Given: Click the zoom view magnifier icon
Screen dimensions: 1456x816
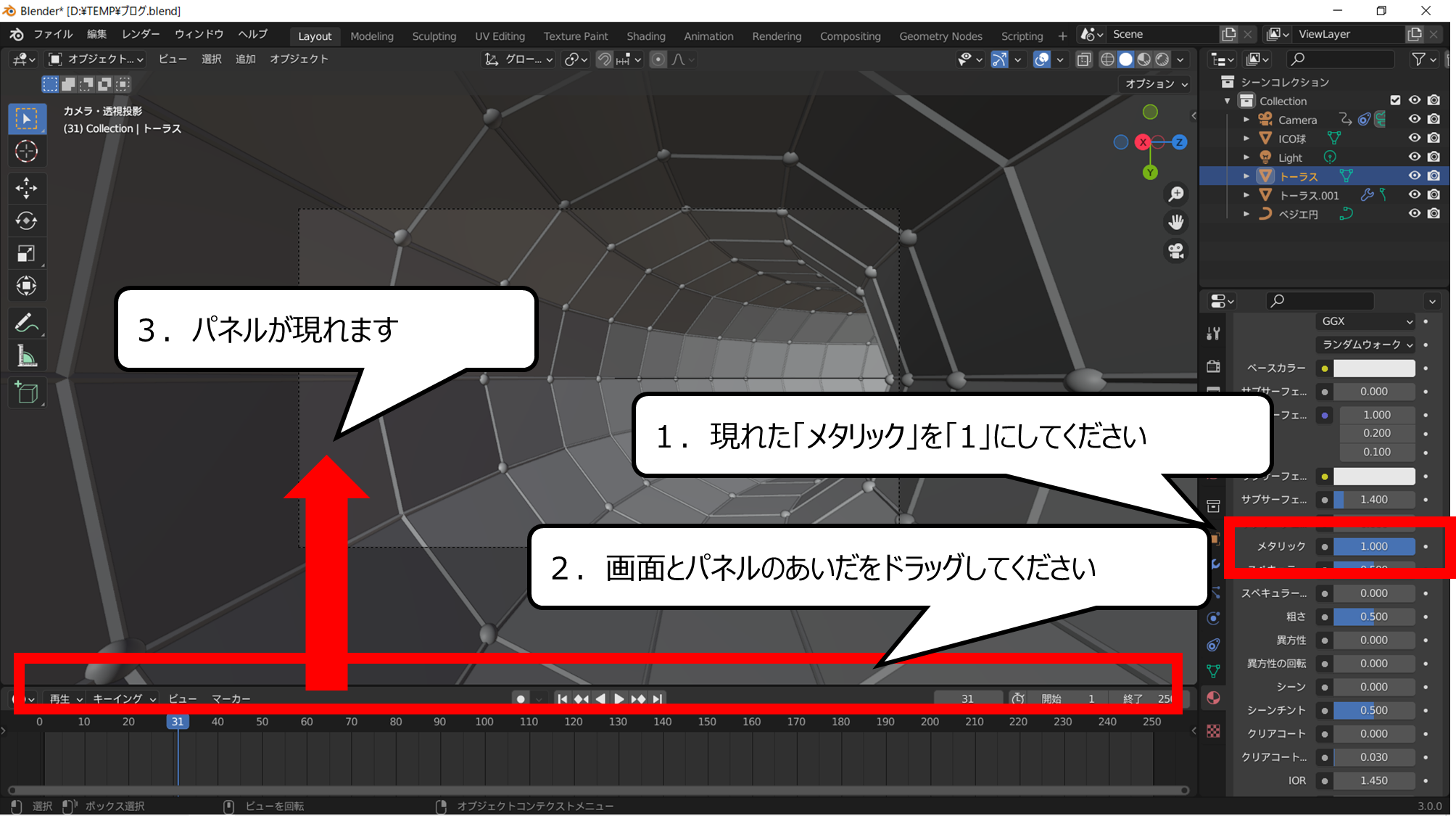Looking at the screenshot, I should (1175, 194).
